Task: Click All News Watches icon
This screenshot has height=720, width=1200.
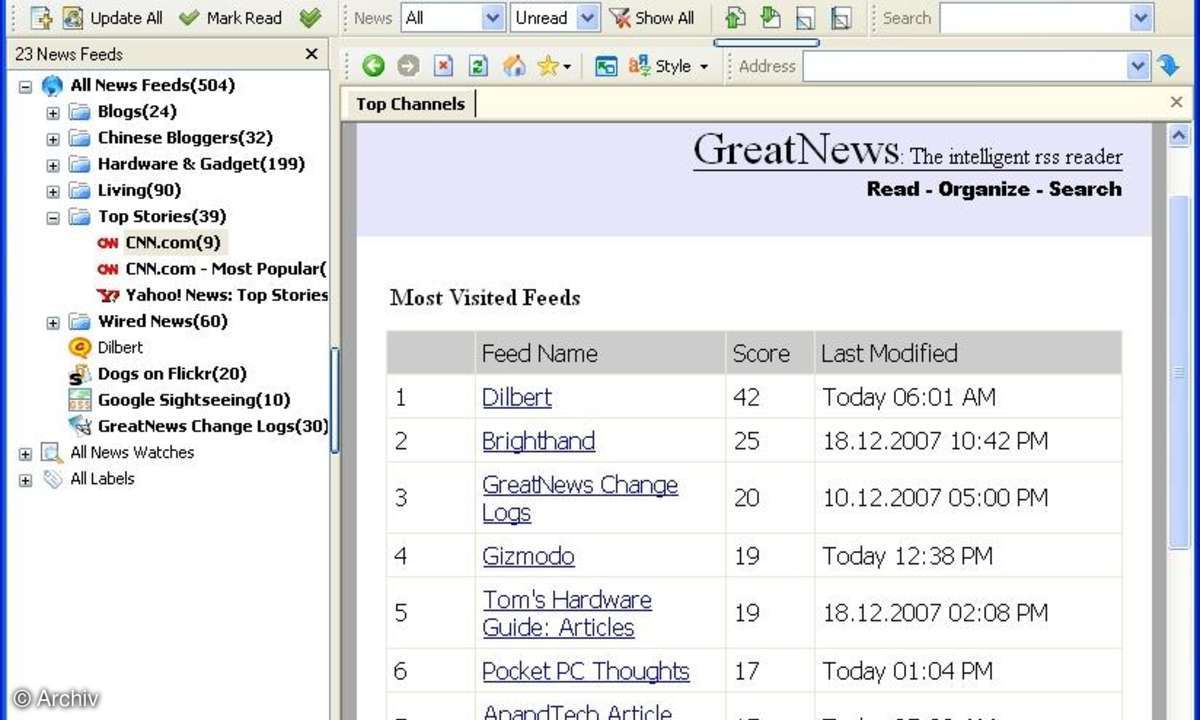Action: click(x=52, y=453)
